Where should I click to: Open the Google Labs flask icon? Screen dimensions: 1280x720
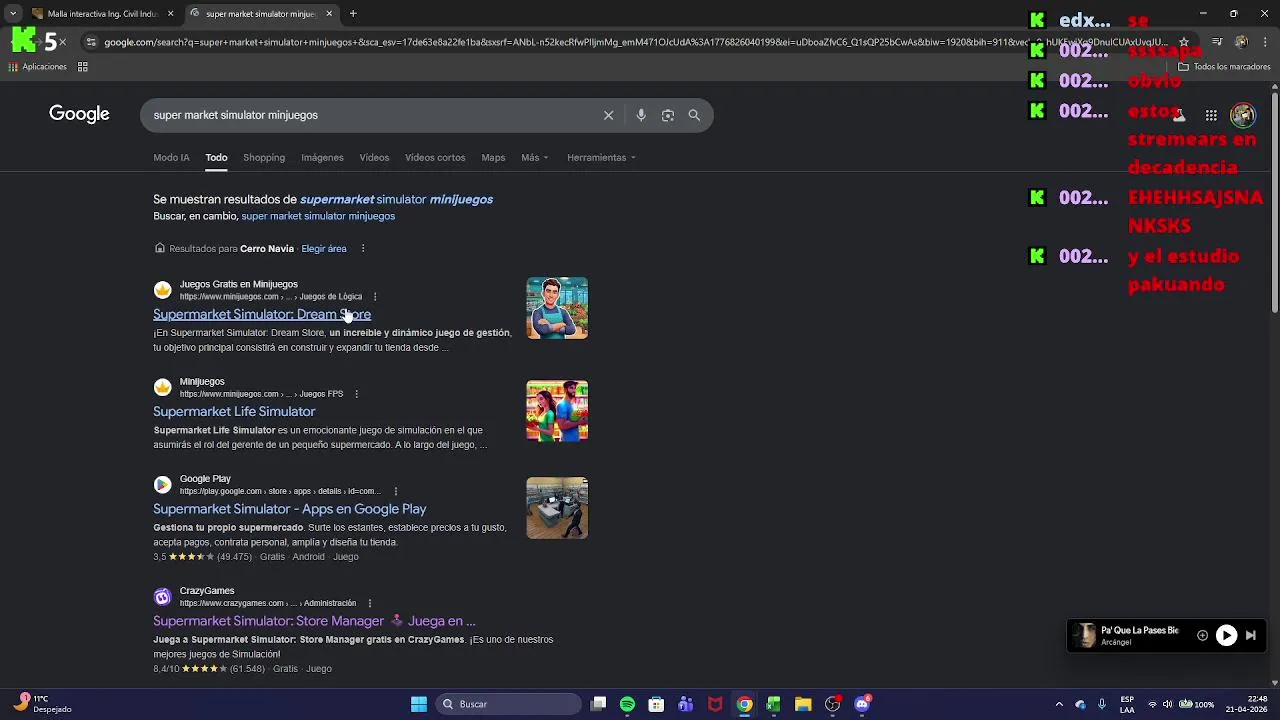pos(1179,115)
